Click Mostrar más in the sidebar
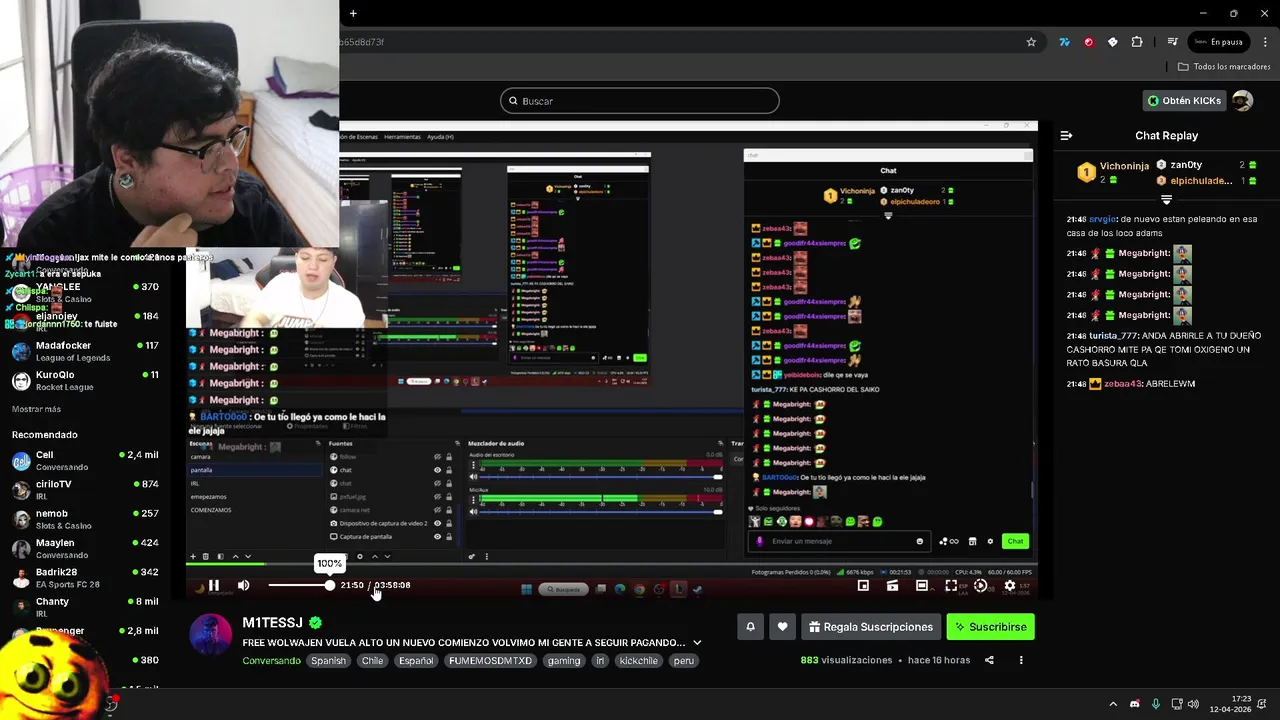This screenshot has width=1280, height=720. (36, 409)
